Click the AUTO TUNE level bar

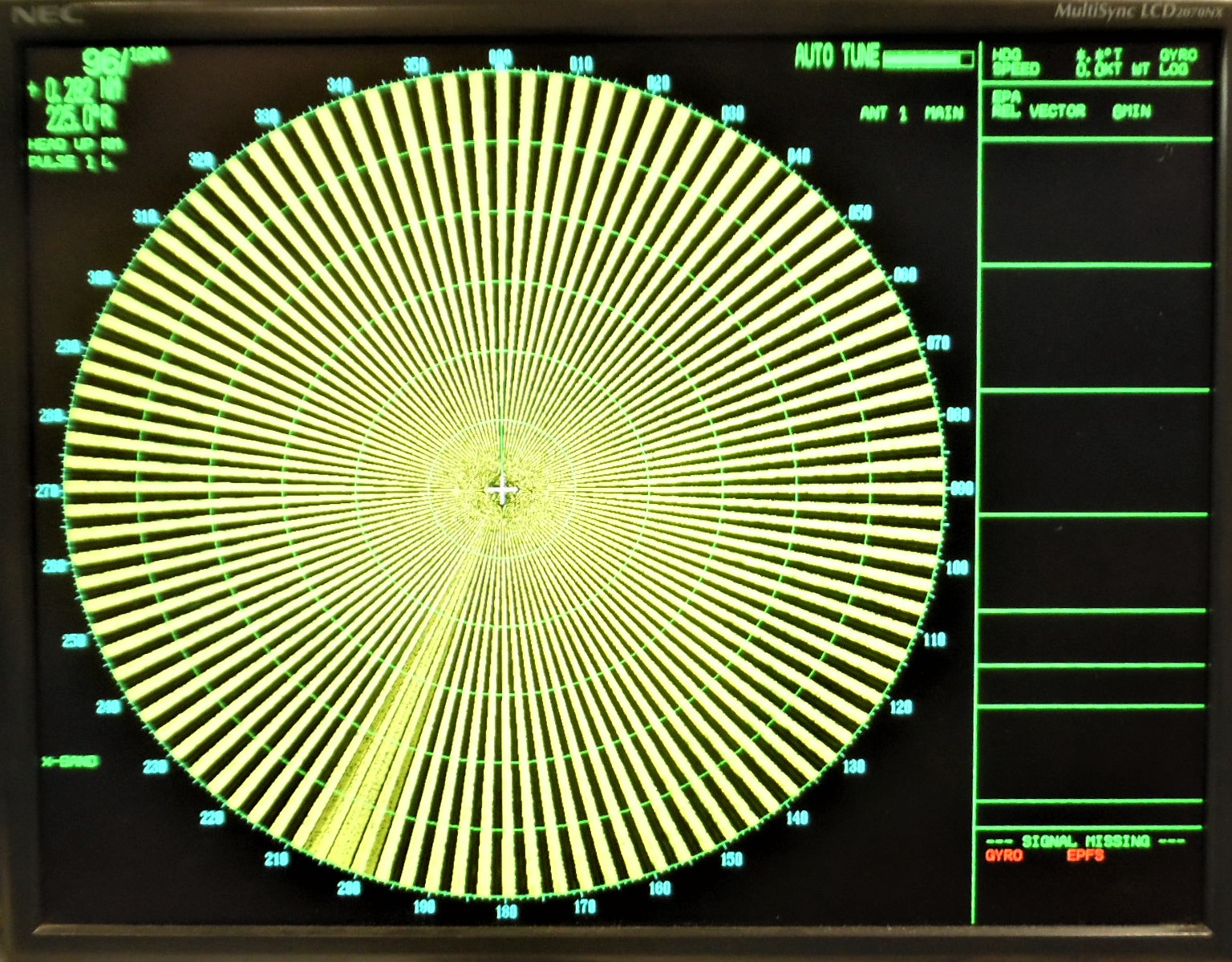click(928, 59)
